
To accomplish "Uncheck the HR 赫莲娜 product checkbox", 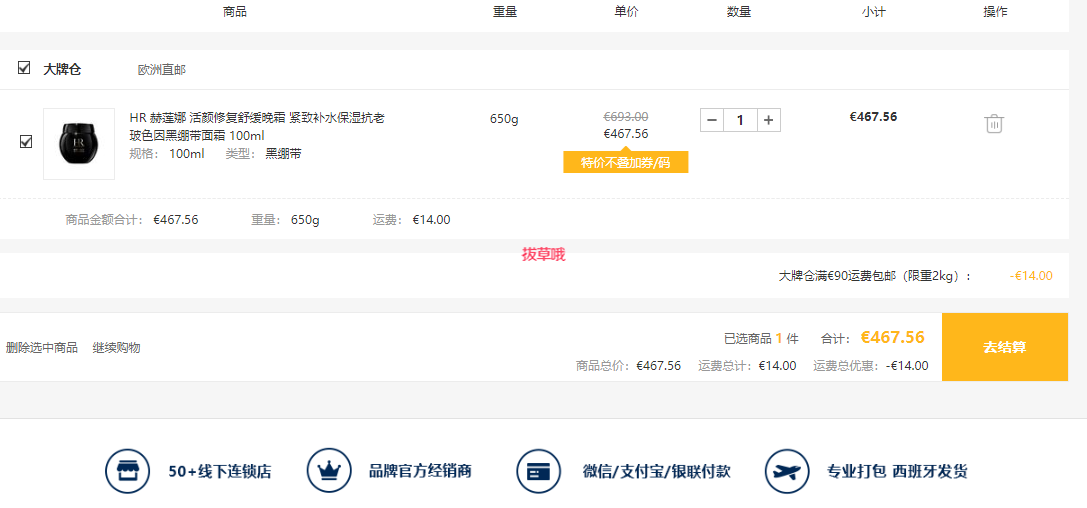I will (26, 142).
